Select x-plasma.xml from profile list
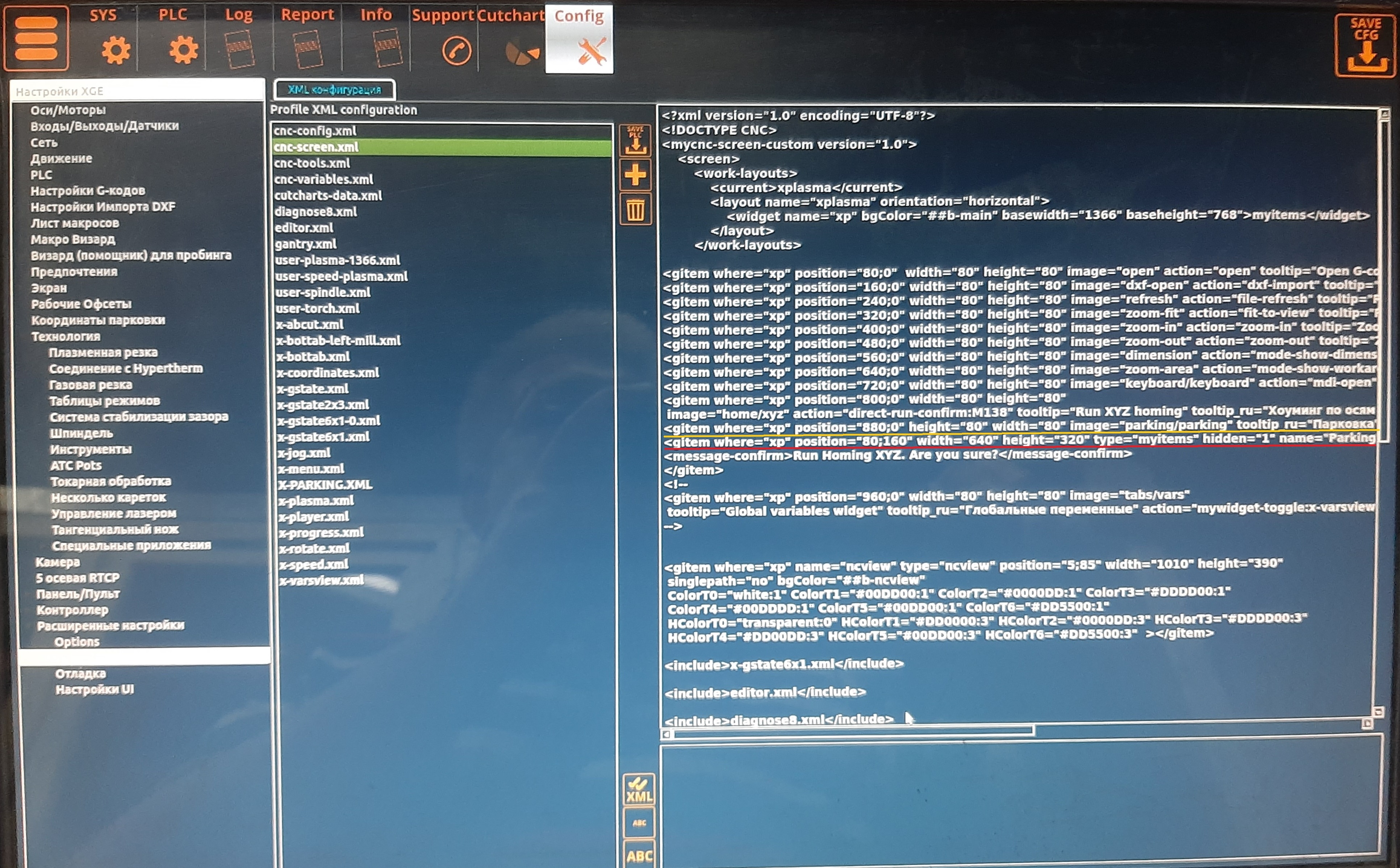The width and height of the screenshot is (1400, 868). coord(316,500)
